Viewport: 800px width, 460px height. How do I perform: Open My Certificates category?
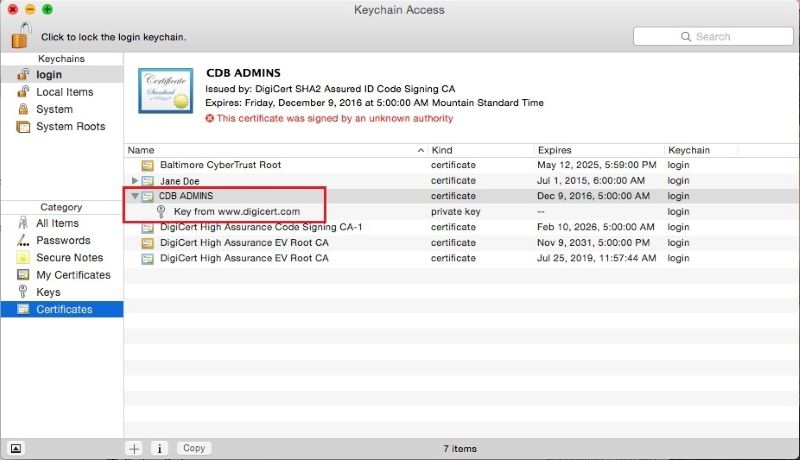click(73, 275)
